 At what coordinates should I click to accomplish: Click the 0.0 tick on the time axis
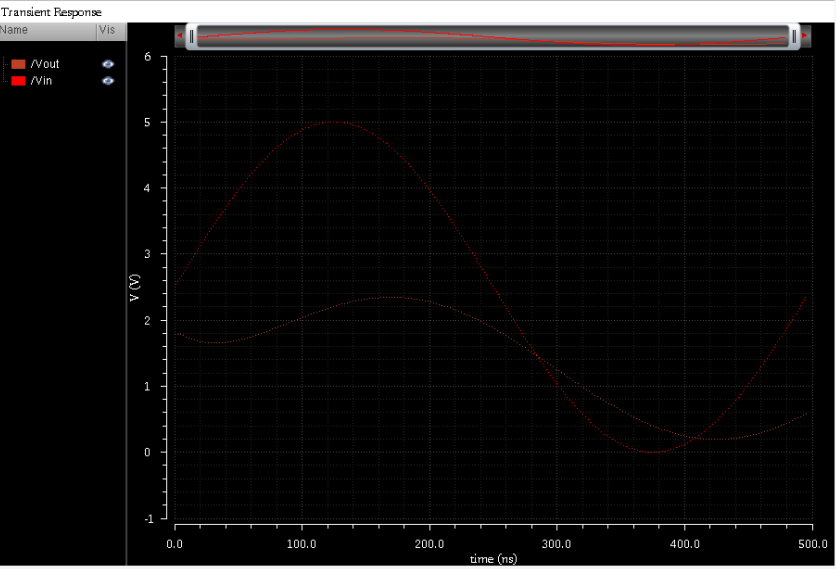(175, 543)
